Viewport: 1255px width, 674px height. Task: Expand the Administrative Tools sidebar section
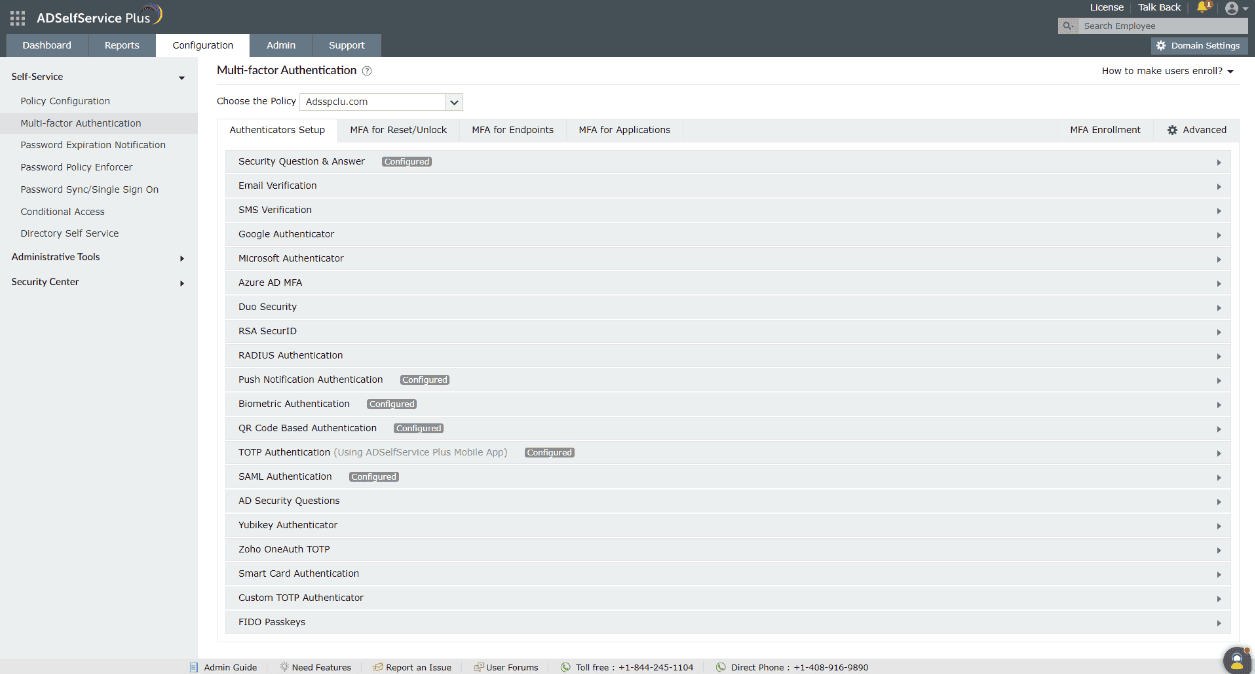point(182,257)
